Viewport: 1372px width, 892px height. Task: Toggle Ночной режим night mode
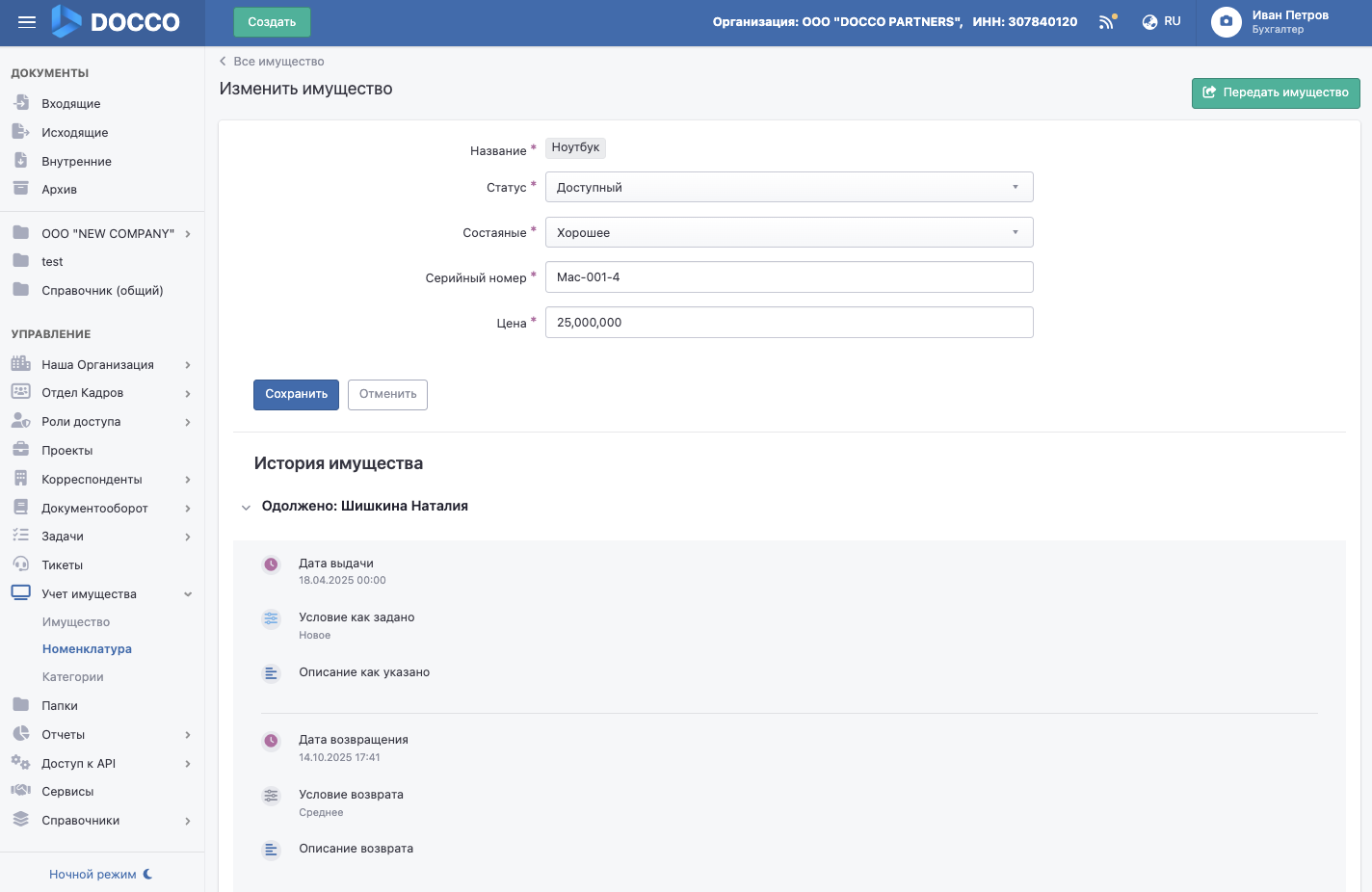pos(100,874)
